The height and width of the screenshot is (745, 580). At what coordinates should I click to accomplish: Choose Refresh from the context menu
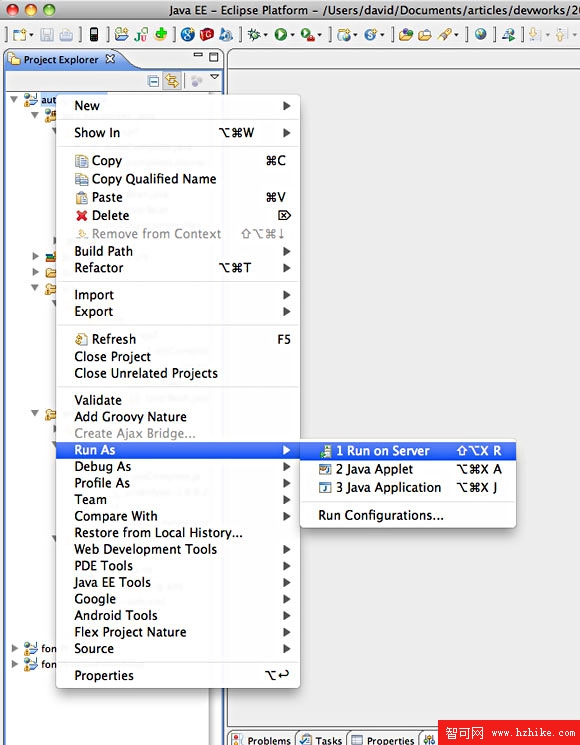(178, 339)
